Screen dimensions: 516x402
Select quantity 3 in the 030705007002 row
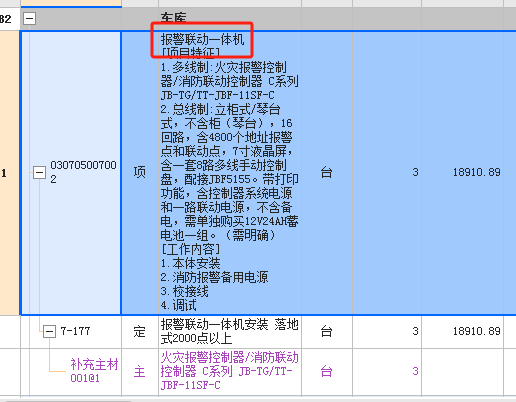coord(387,173)
